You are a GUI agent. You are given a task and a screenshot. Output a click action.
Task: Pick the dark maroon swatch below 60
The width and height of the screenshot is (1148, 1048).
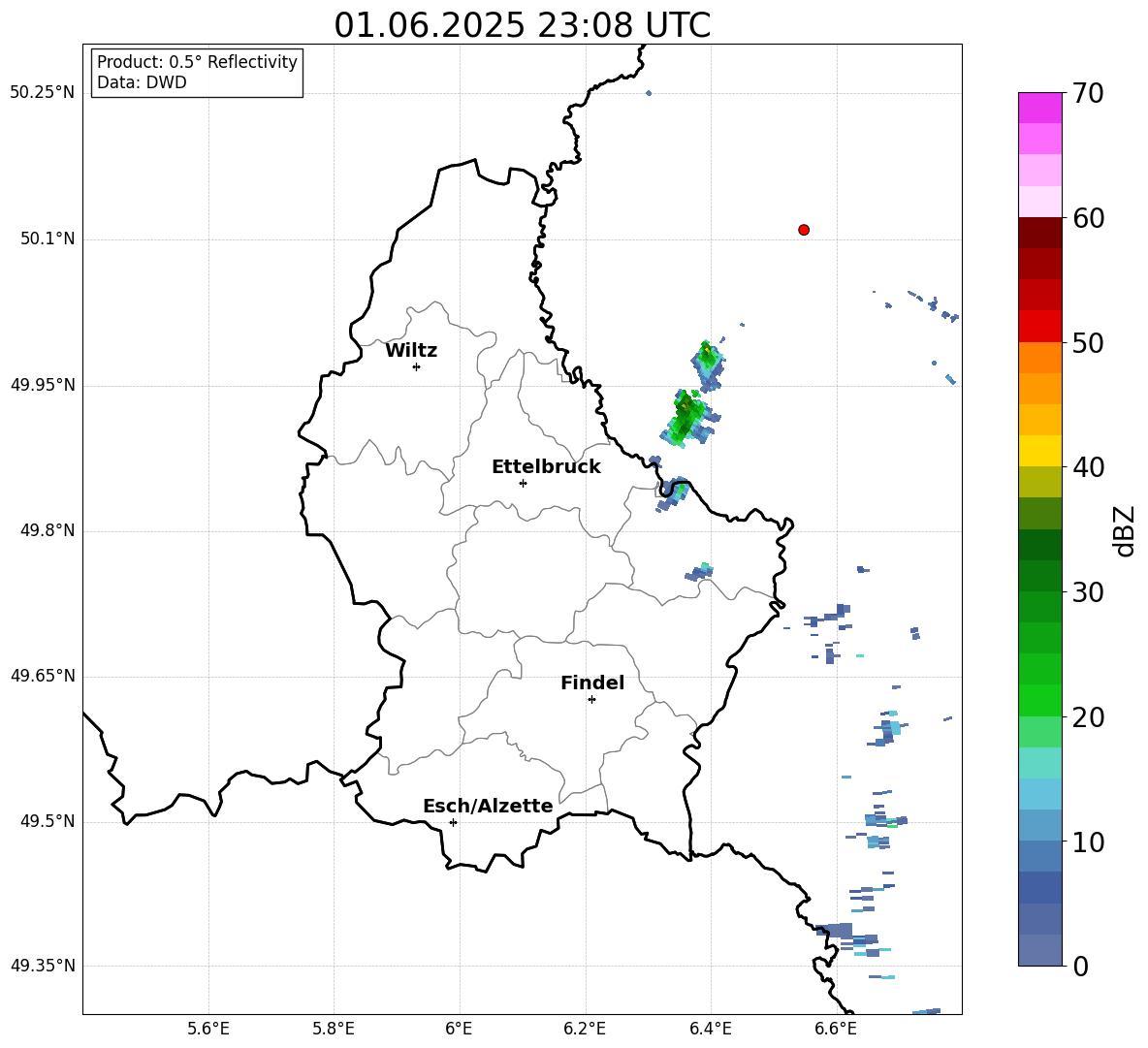click(x=1040, y=233)
